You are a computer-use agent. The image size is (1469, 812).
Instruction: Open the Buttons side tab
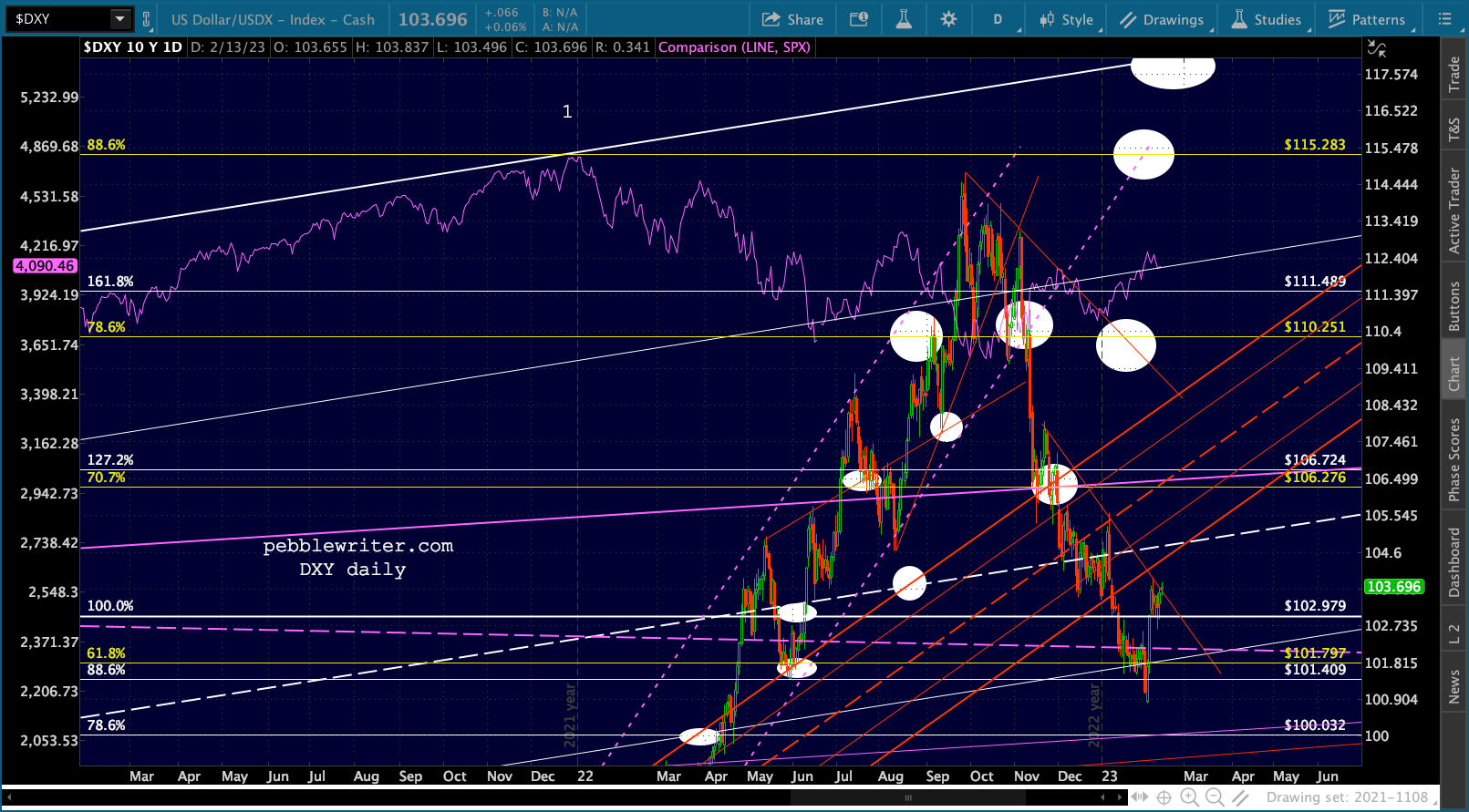tap(1454, 305)
